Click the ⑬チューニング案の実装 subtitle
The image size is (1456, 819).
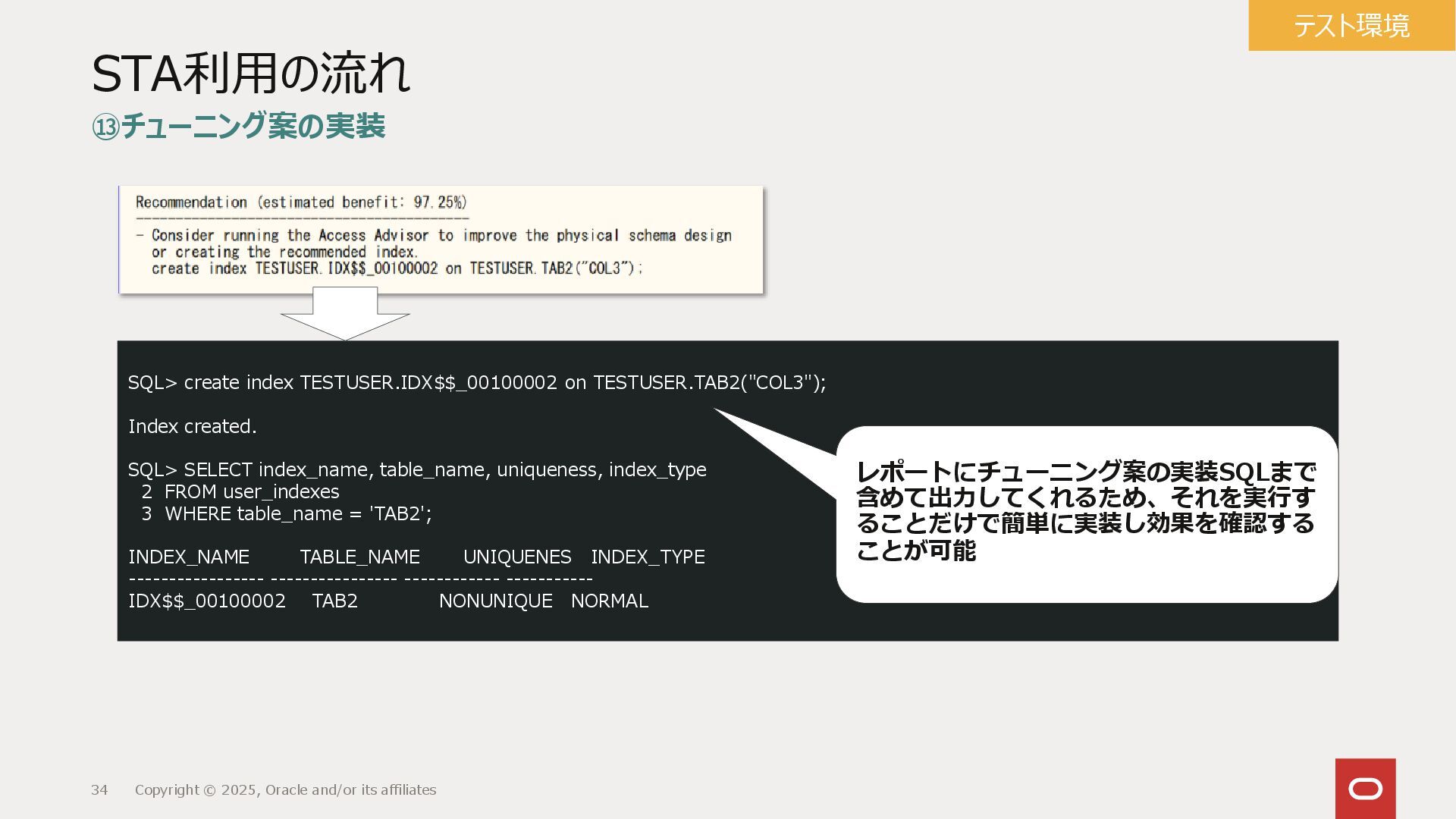tap(239, 126)
